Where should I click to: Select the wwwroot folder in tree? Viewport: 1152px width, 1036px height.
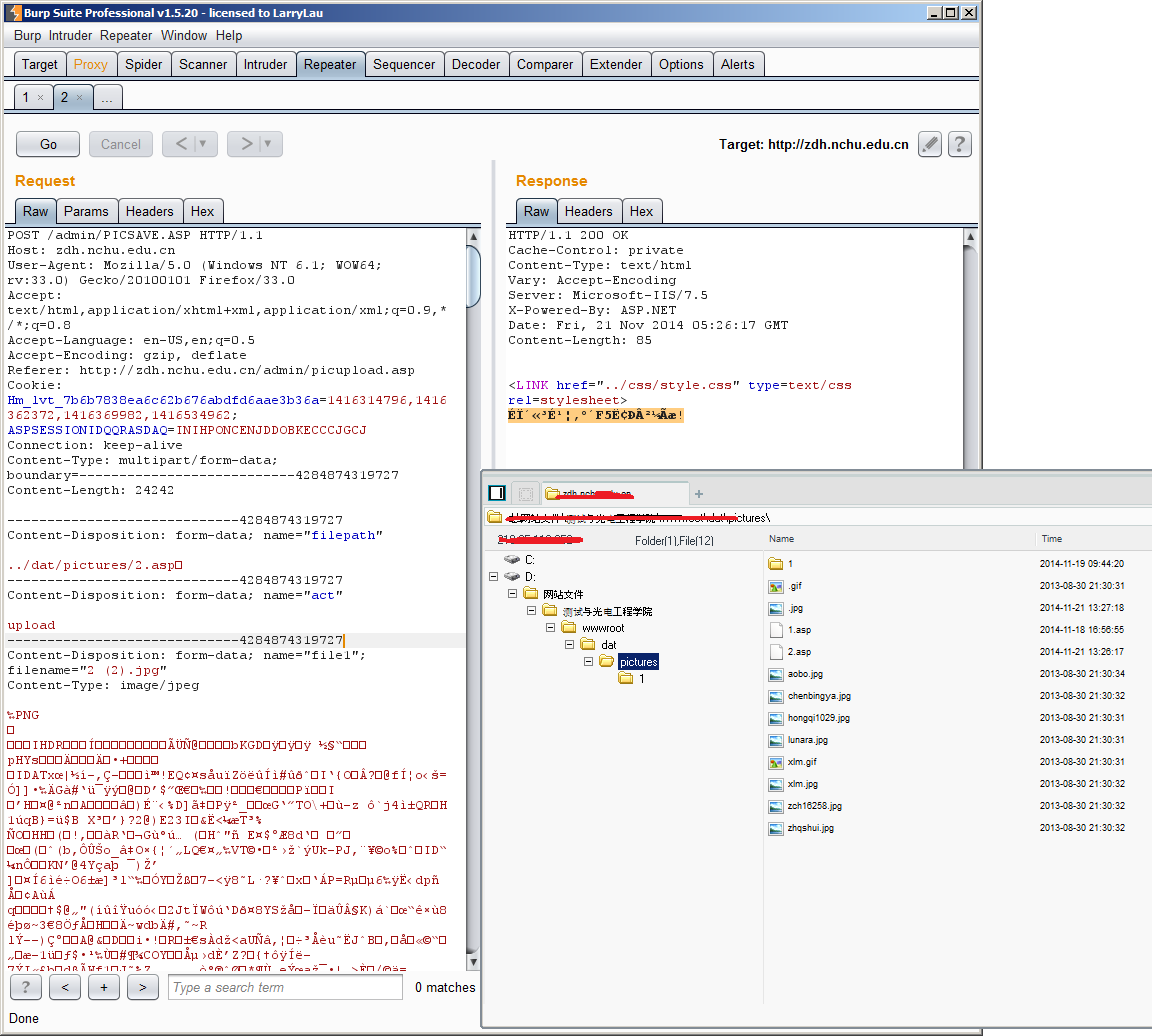pos(603,628)
